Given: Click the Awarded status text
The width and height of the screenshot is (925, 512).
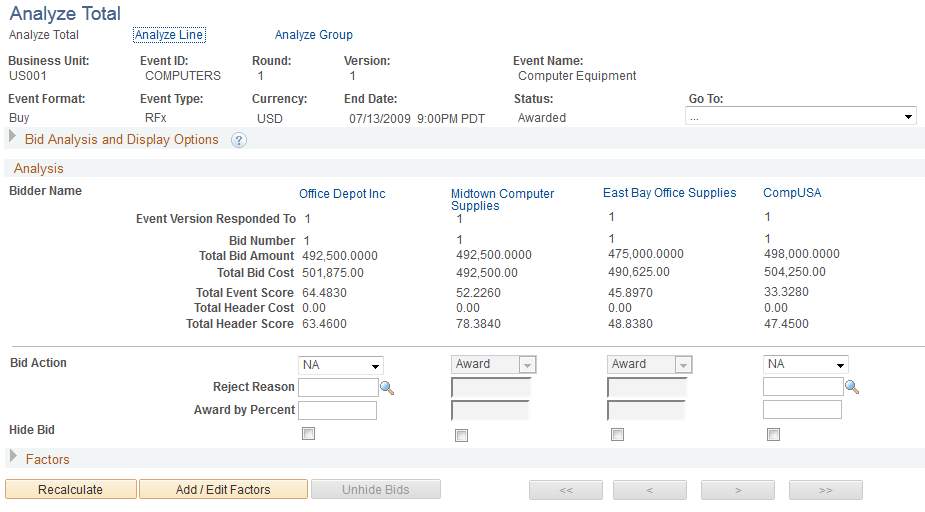Looking at the screenshot, I should click(542, 118).
